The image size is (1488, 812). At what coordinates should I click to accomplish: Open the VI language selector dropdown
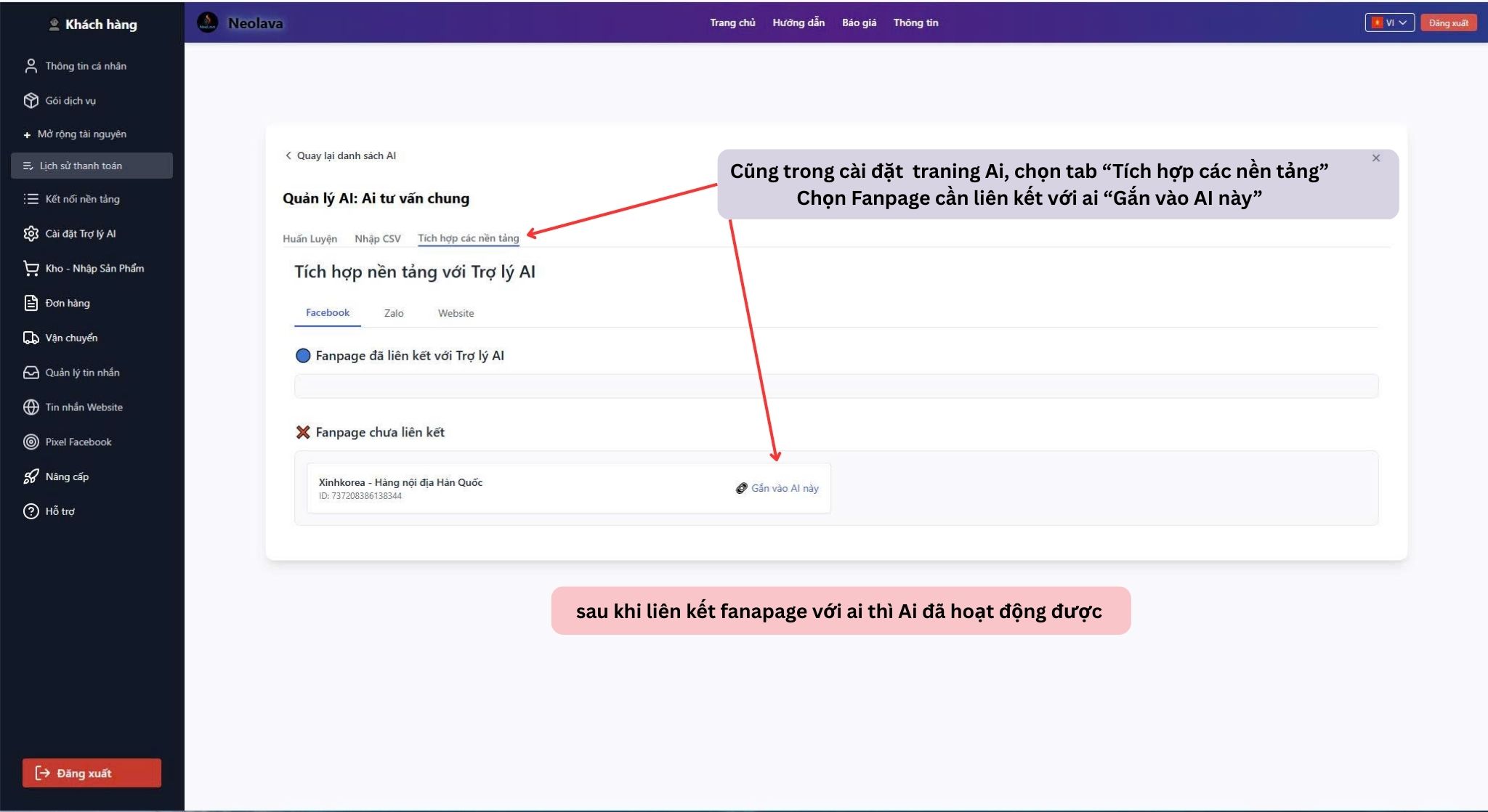coord(1388,23)
